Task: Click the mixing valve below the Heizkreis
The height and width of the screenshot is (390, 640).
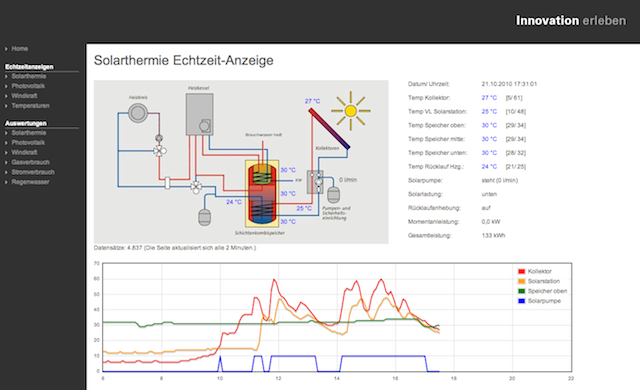Action: point(160,151)
